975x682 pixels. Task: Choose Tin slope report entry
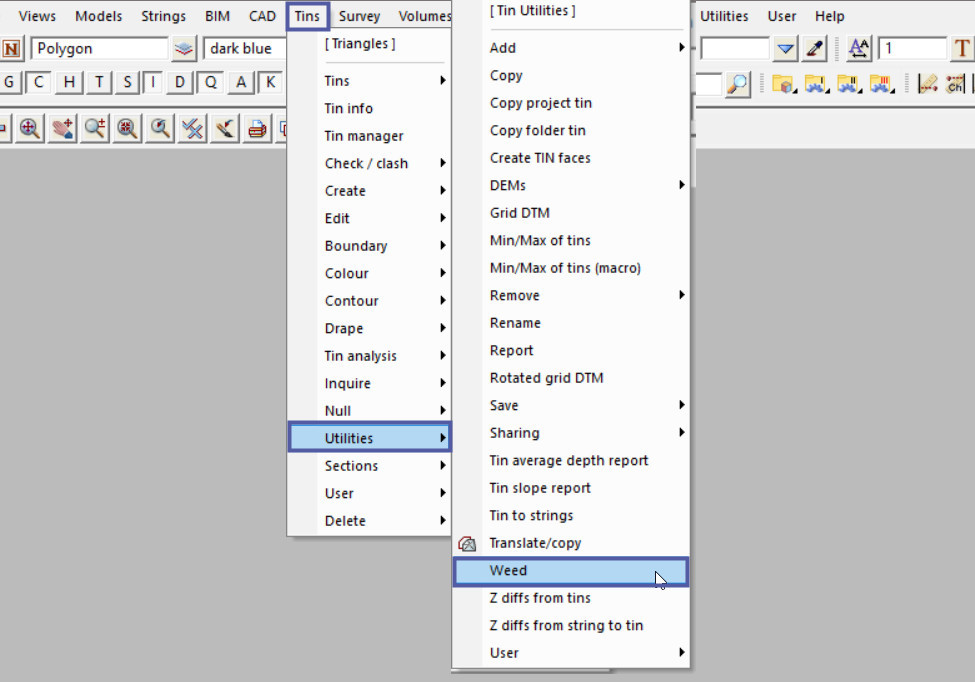[x=540, y=488]
